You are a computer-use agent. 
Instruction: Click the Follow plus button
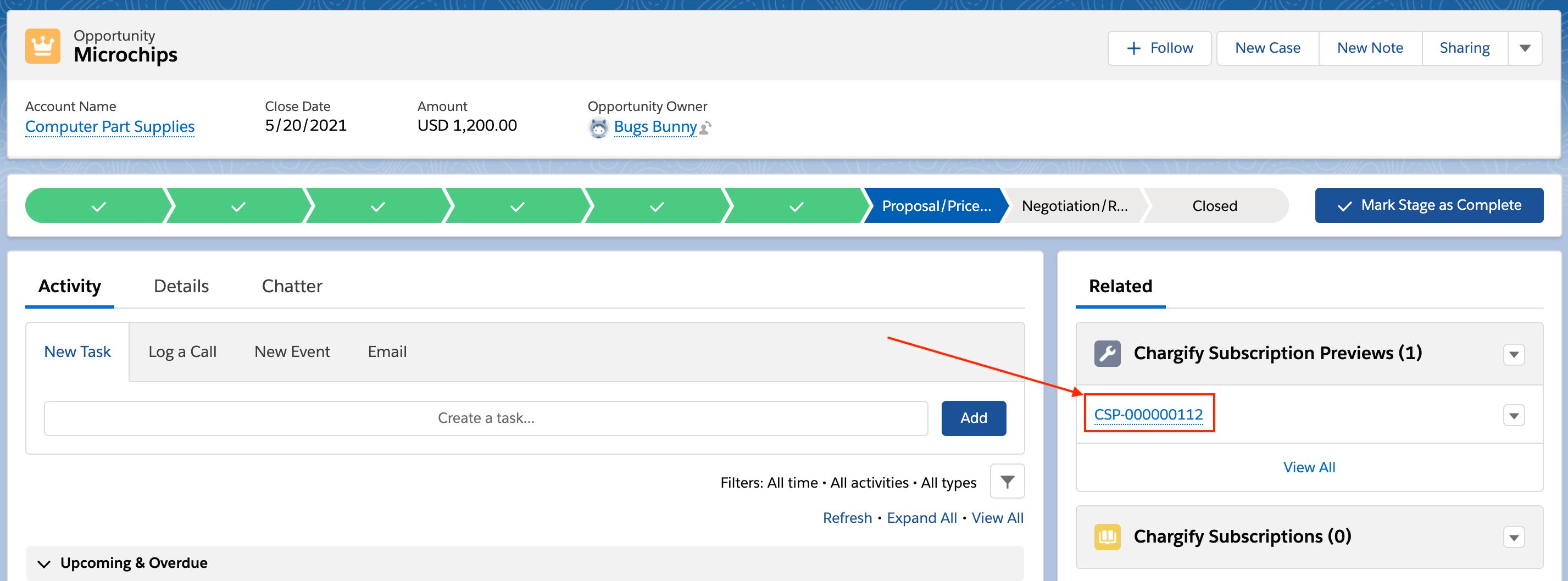pos(1159,48)
